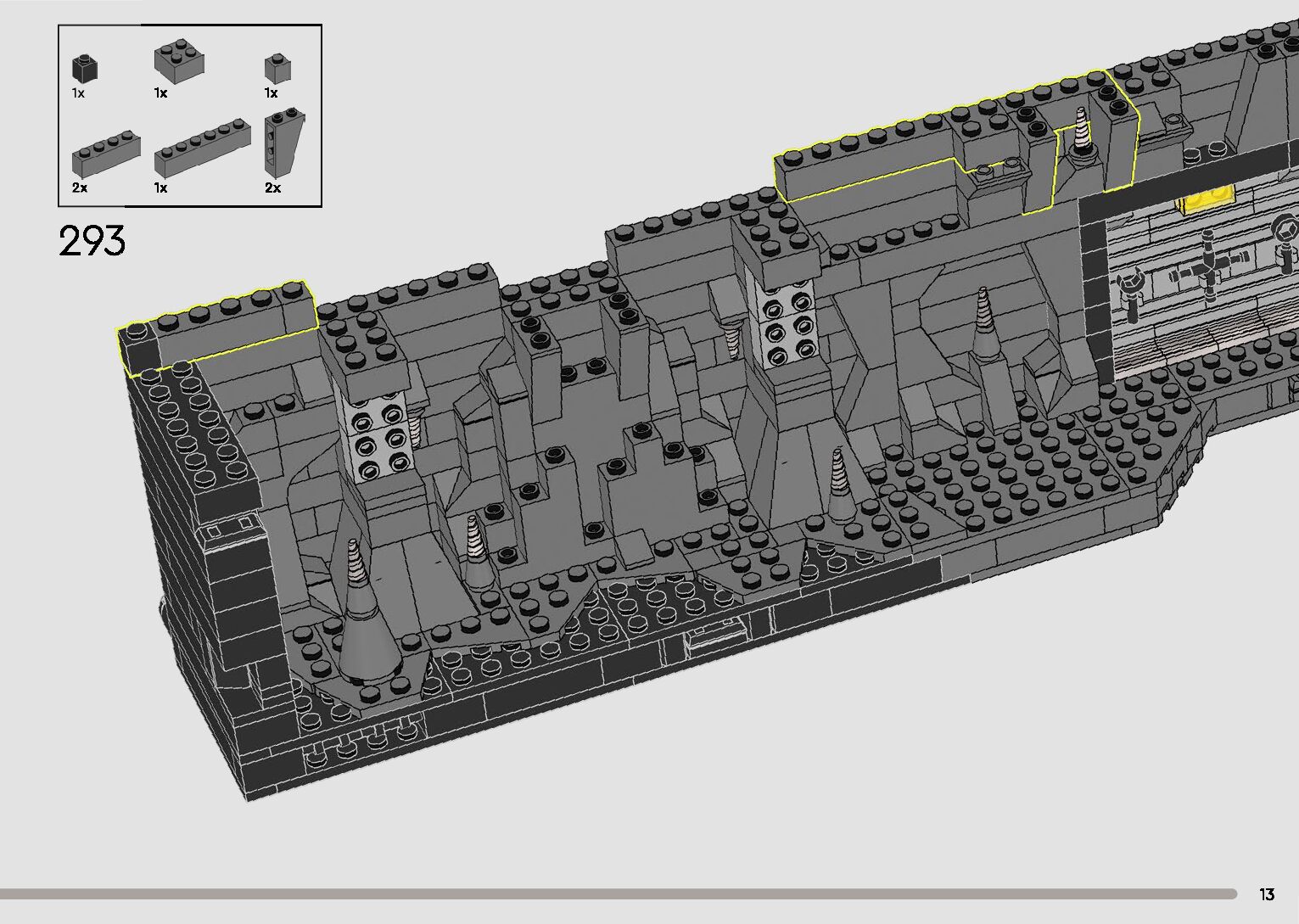1299x924 pixels.
Task: Click the 2x label under the slope brick
Action: pos(272,188)
